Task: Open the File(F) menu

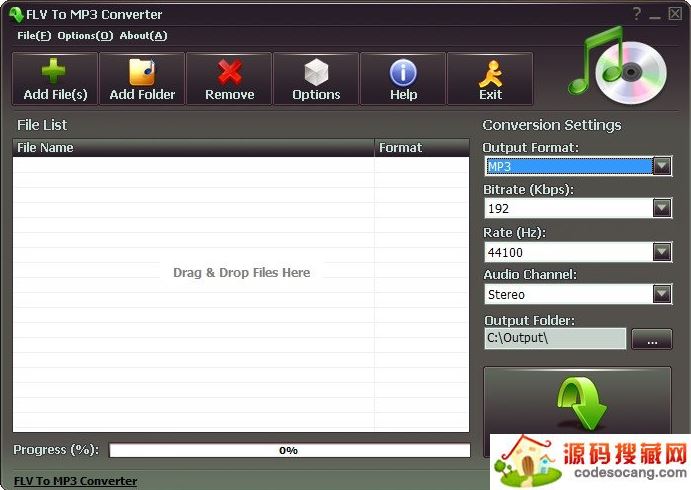Action: coord(34,36)
